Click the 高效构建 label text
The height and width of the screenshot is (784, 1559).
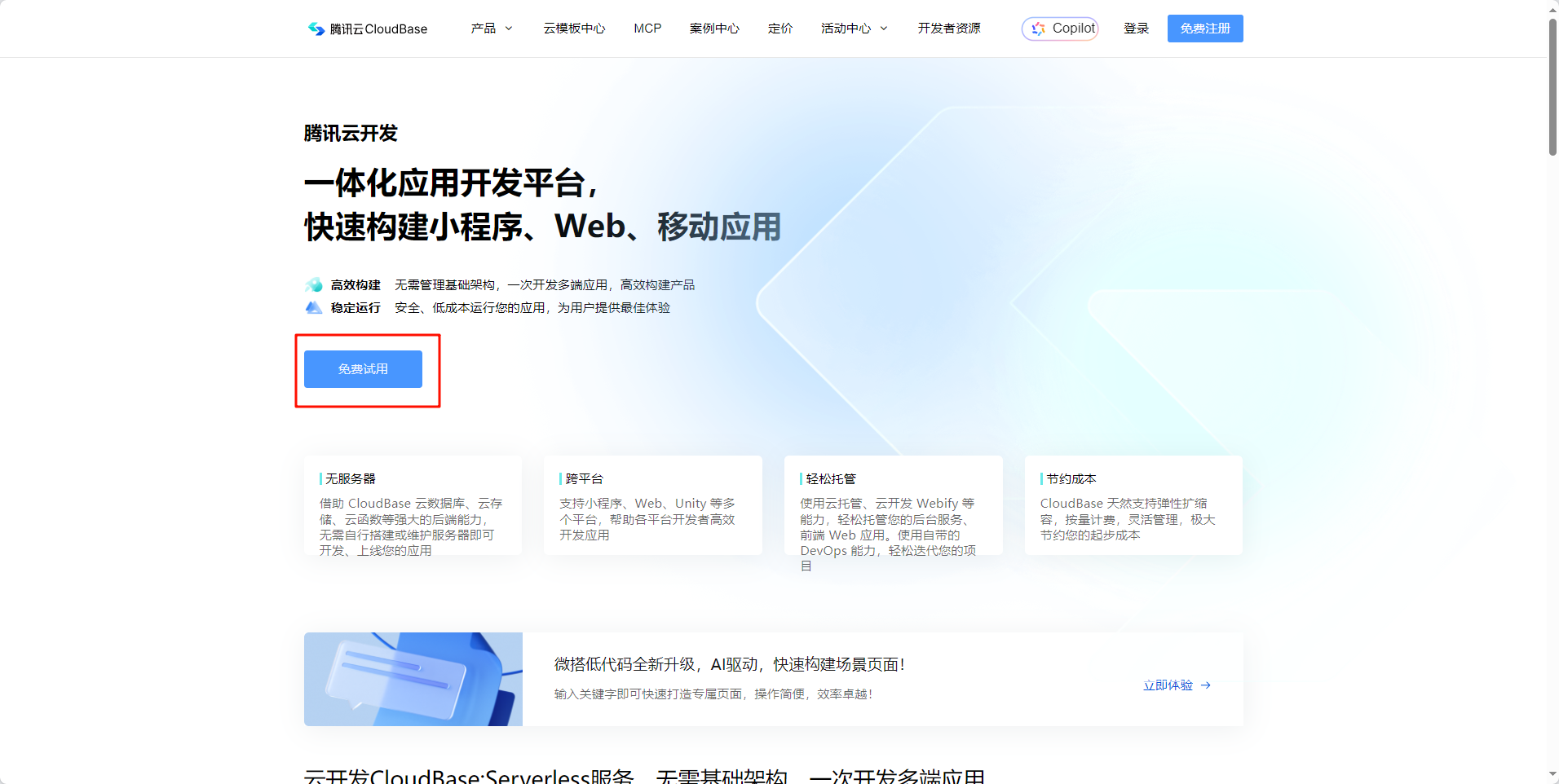tap(356, 284)
